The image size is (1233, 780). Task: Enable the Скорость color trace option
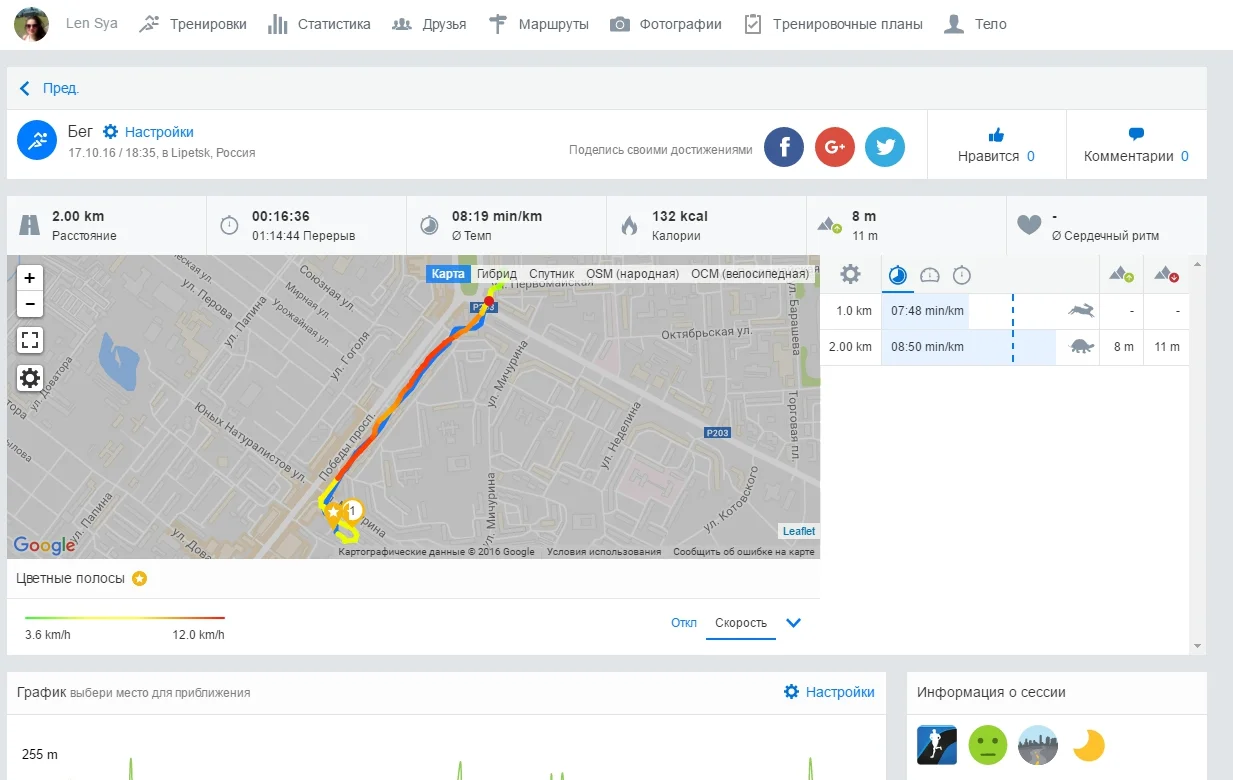point(741,623)
